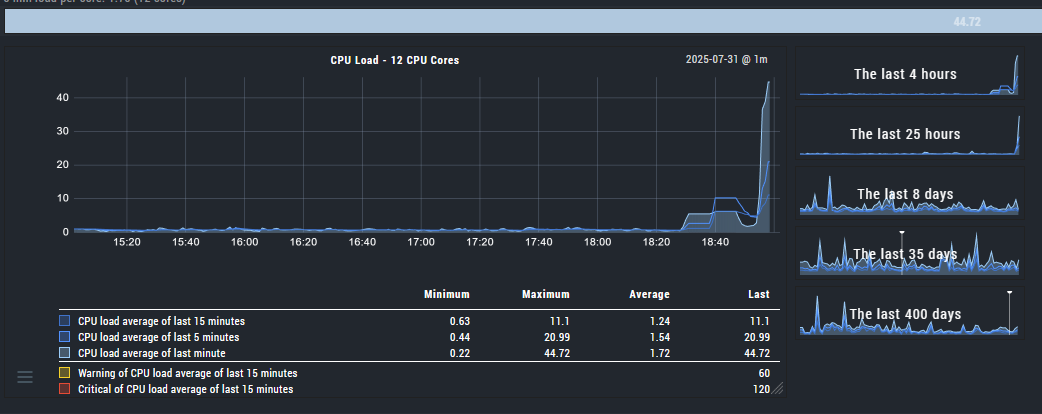Select CPU load average of last 5 minutes
The height and width of the screenshot is (414, 1042).
pyautogui.click(x=158, y=337)
